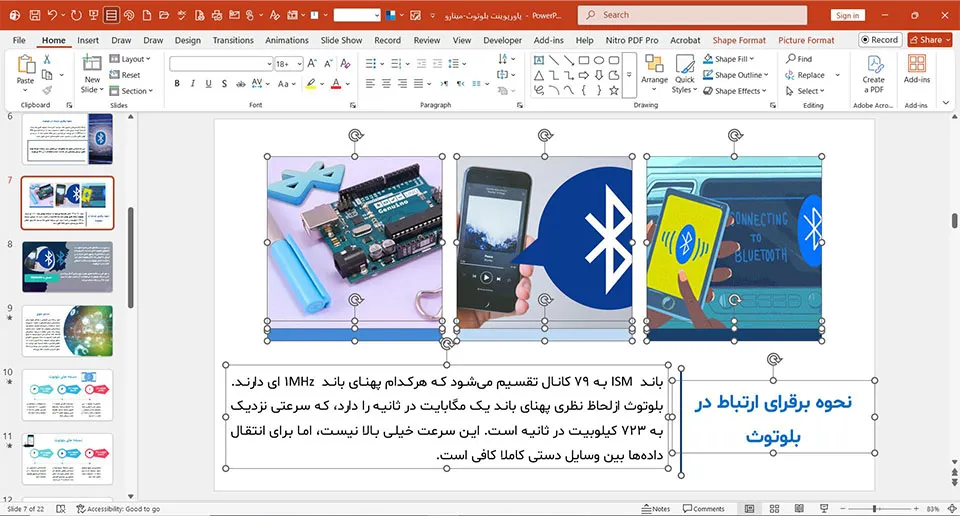Select slide 8 thumbnail
Viewport: 960px width, 516px height.
click(67, 267)
